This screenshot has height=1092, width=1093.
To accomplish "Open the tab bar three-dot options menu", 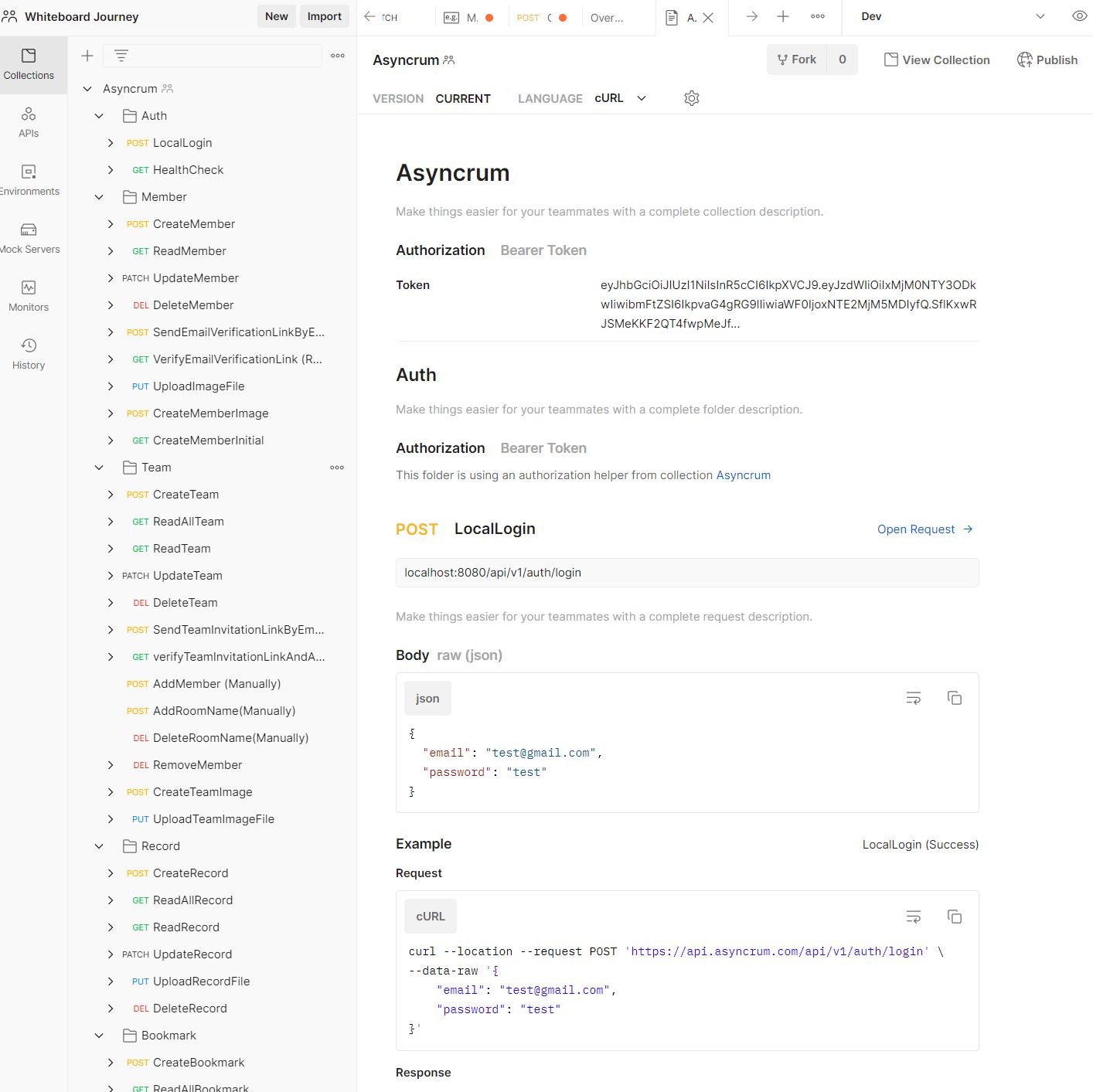I will [818, 16].
